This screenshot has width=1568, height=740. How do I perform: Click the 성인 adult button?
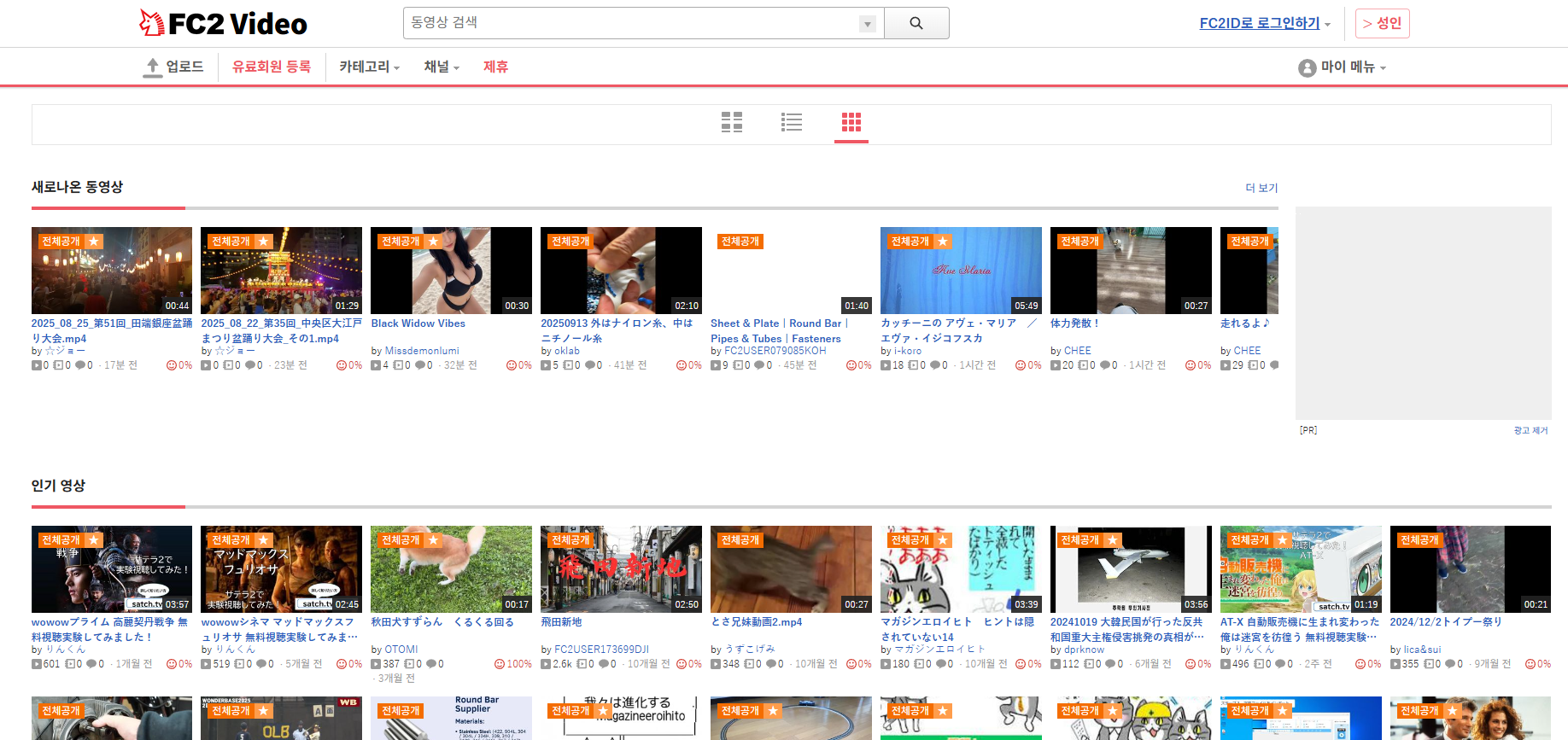[x=1382, y=23]
